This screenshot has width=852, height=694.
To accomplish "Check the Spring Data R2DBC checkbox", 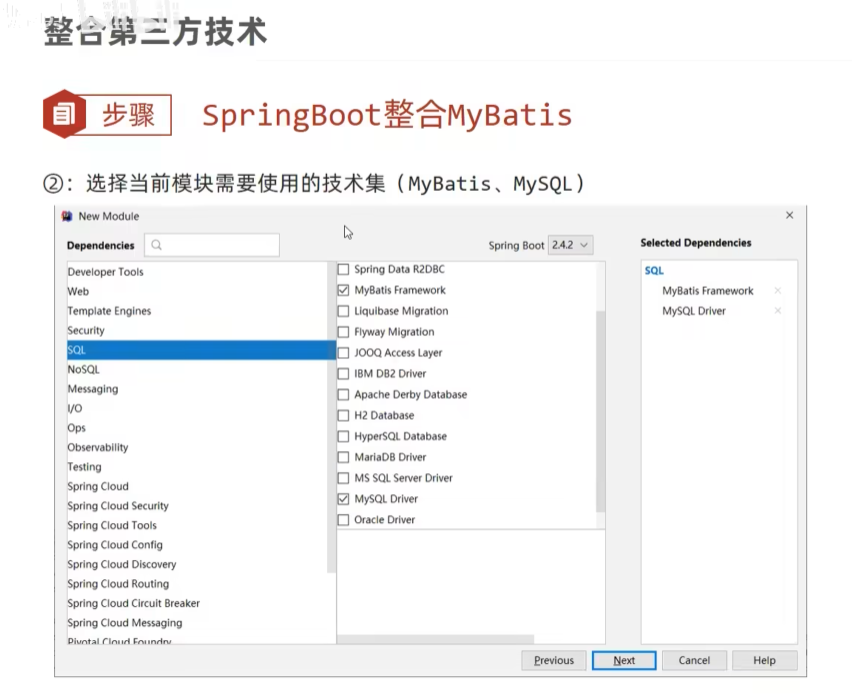I will [343, 270].
